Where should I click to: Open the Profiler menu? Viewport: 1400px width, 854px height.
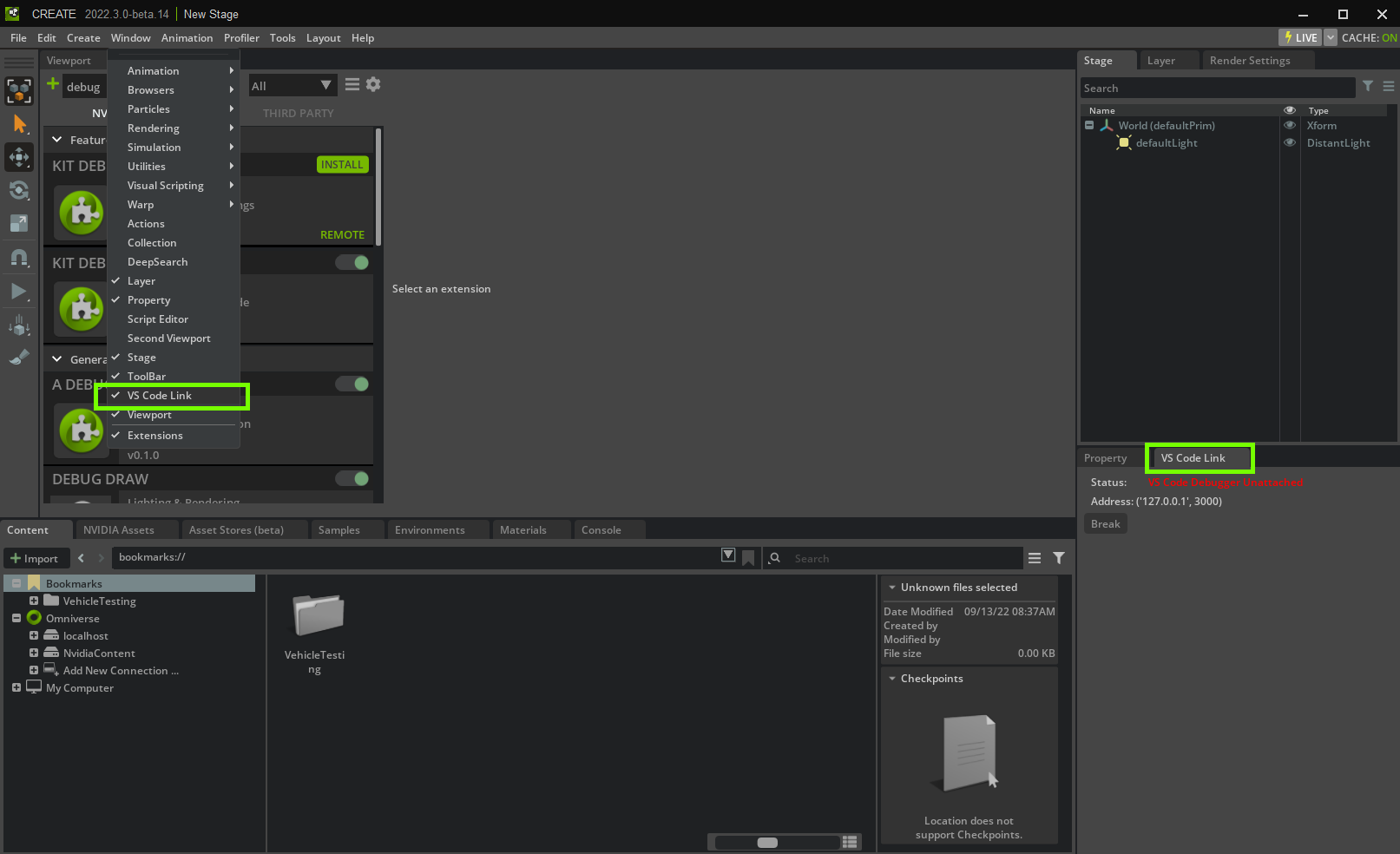(x=241, y=38)
